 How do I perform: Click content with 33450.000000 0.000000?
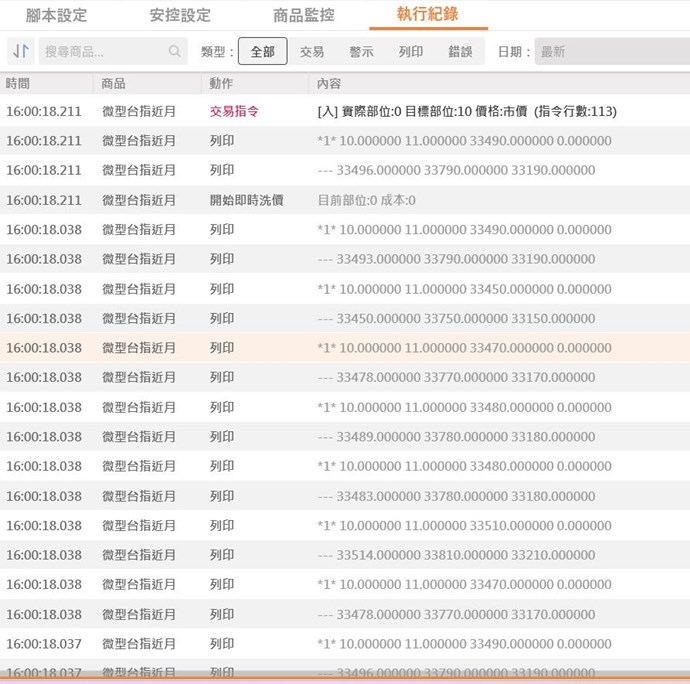[464, 289]
